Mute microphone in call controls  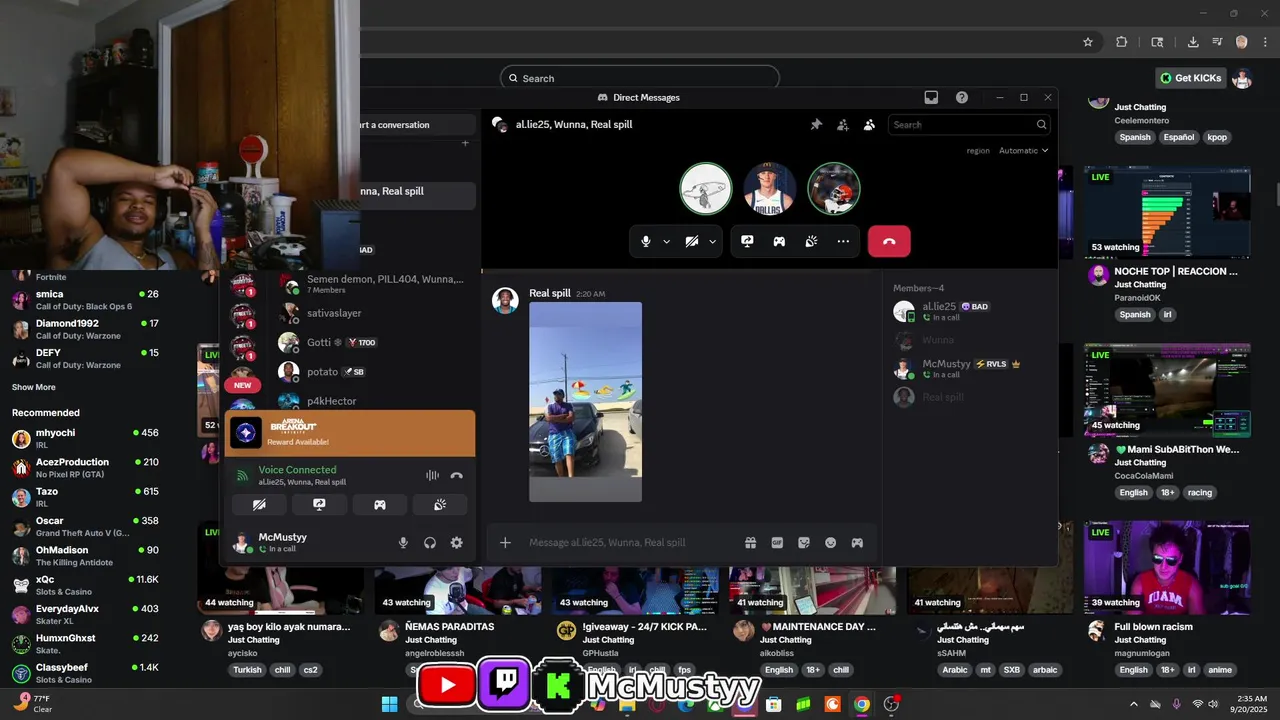646,241
